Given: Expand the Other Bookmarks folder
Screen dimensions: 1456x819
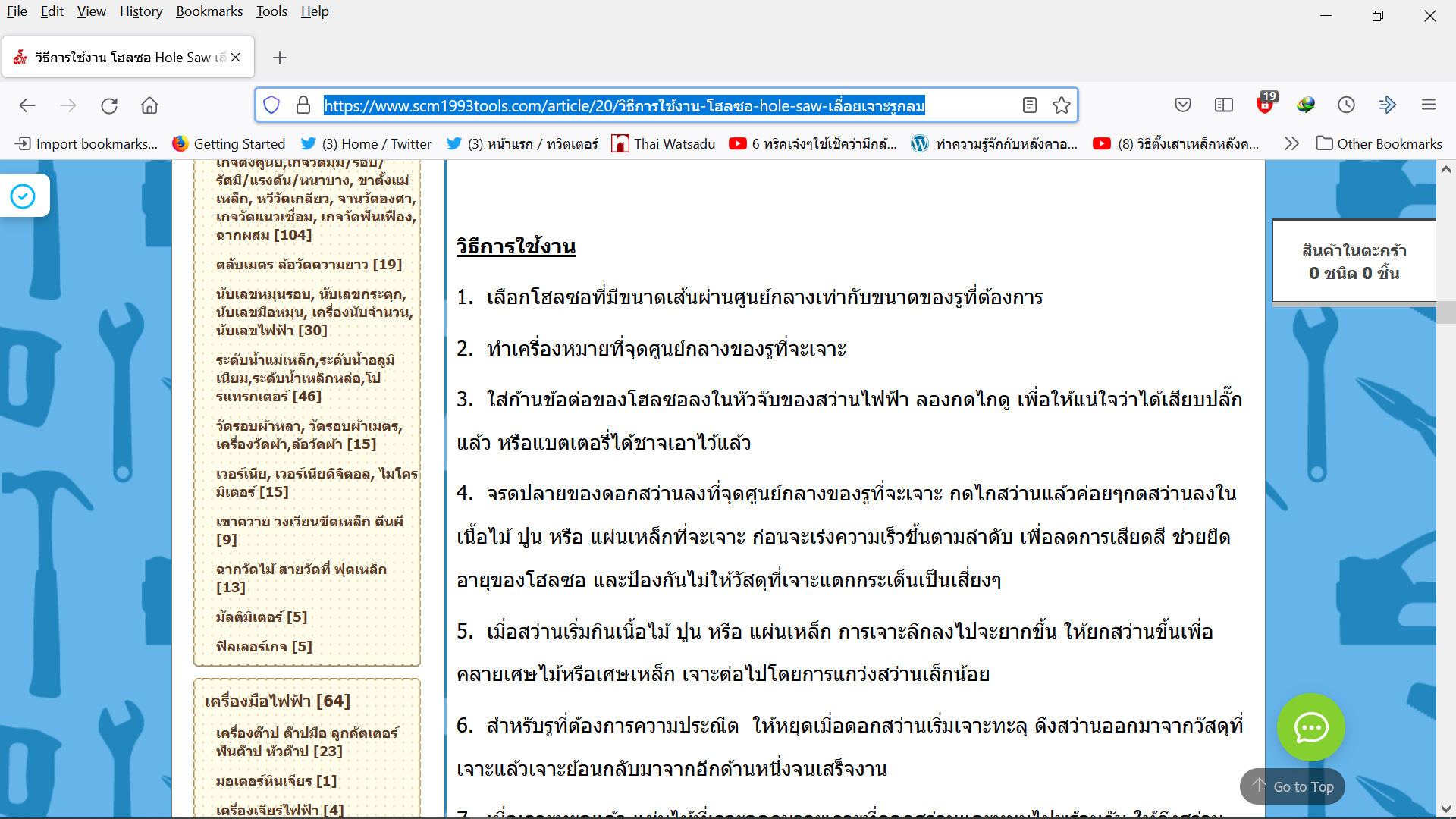Looking at the screenshot, I should click(x=1379, y=143).
